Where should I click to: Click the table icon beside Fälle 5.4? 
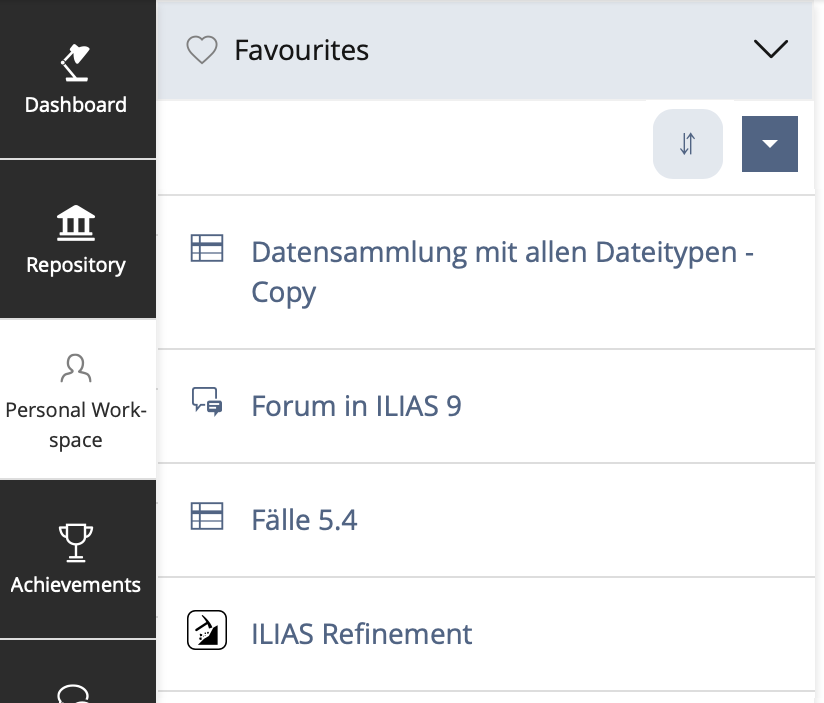point(207,517)
